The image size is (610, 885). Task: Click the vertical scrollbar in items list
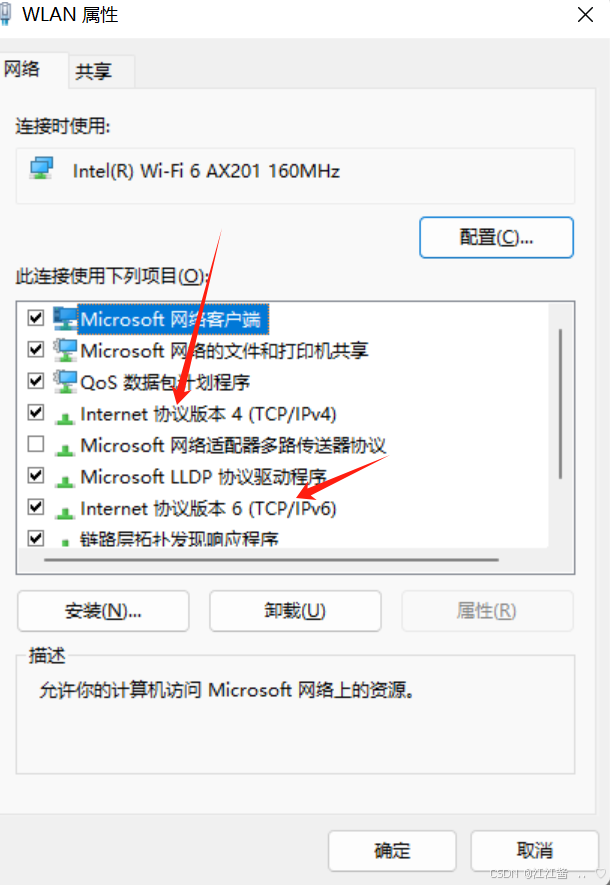click(560, 404)
